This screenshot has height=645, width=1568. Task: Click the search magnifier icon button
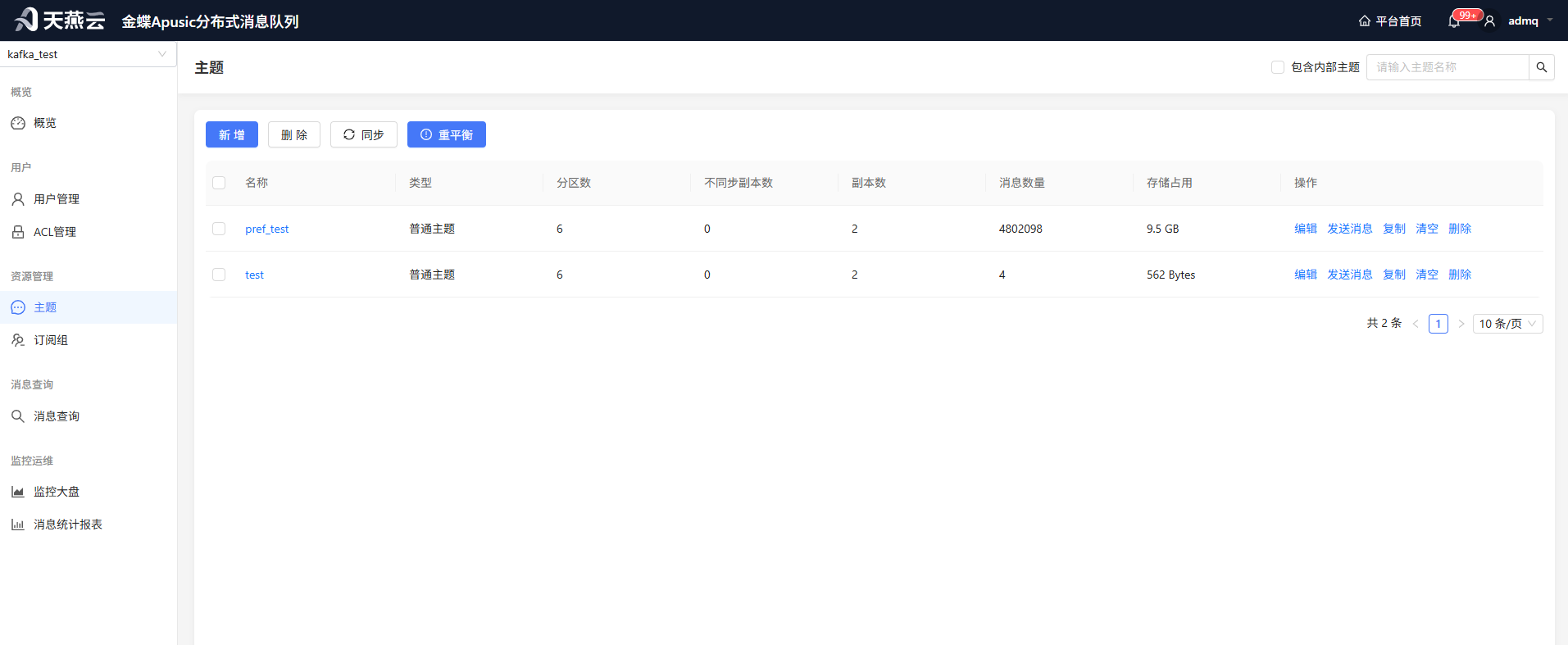click(x=1541, y=67)
